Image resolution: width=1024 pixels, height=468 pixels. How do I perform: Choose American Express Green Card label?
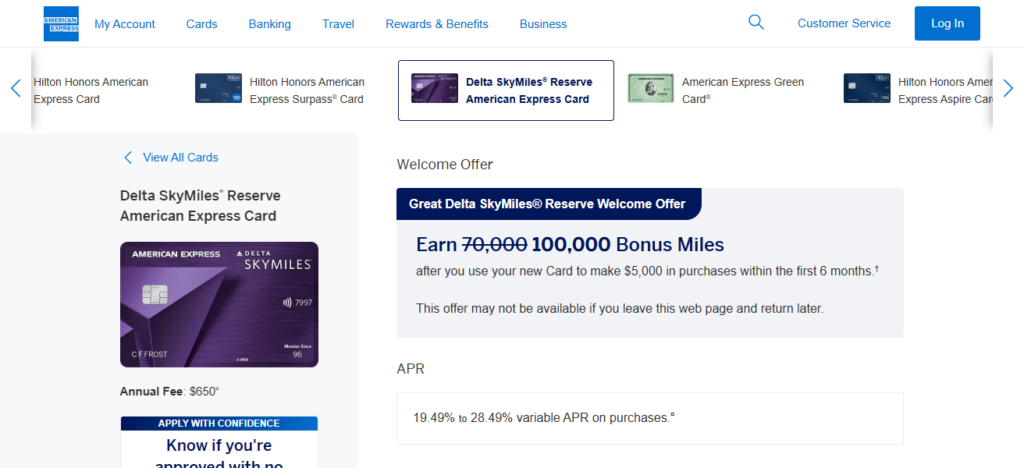click(x=743, y=91)
